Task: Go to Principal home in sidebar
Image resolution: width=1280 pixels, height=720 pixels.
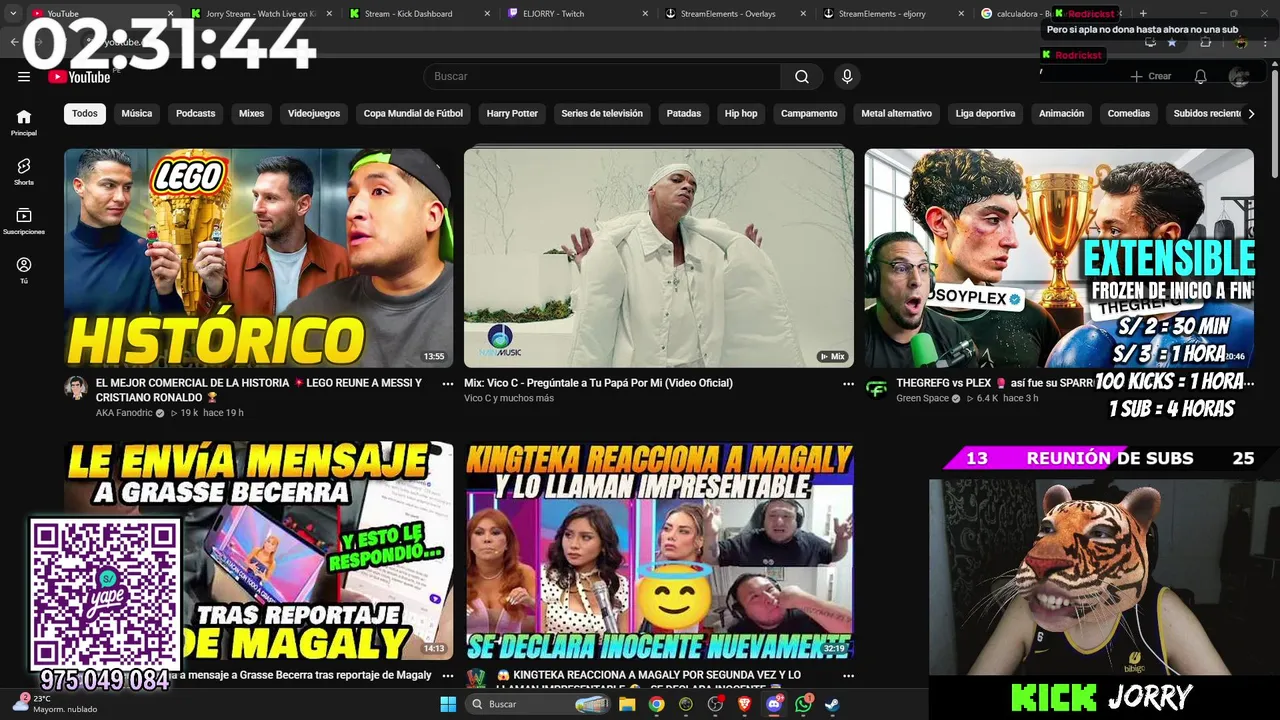Action: 24,122
